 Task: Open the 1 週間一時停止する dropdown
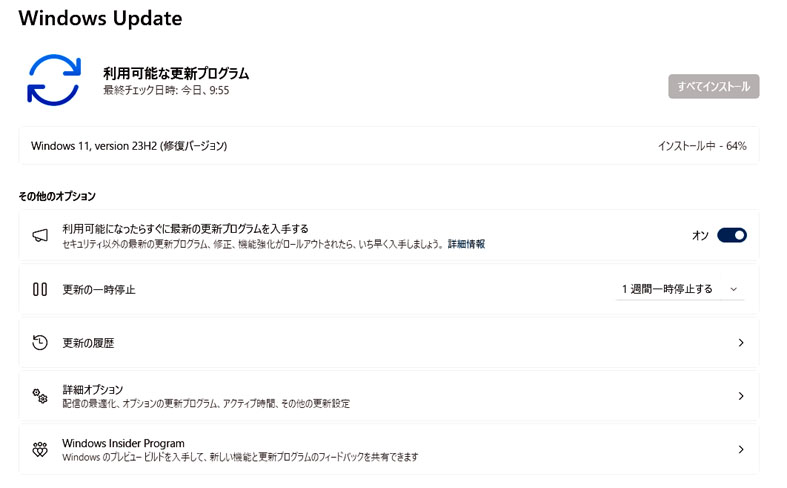[x=680, y=289]
